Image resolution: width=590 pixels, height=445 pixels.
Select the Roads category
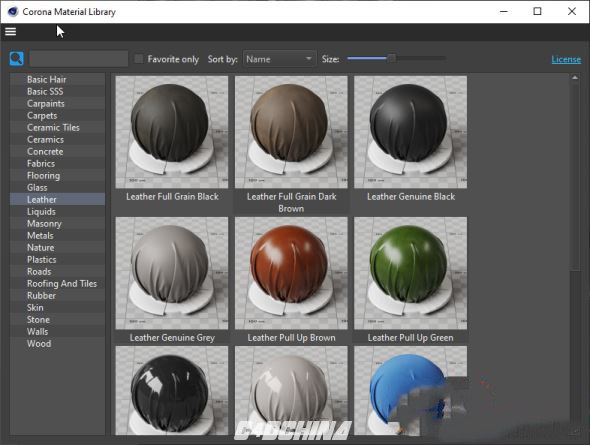(58, 272)
